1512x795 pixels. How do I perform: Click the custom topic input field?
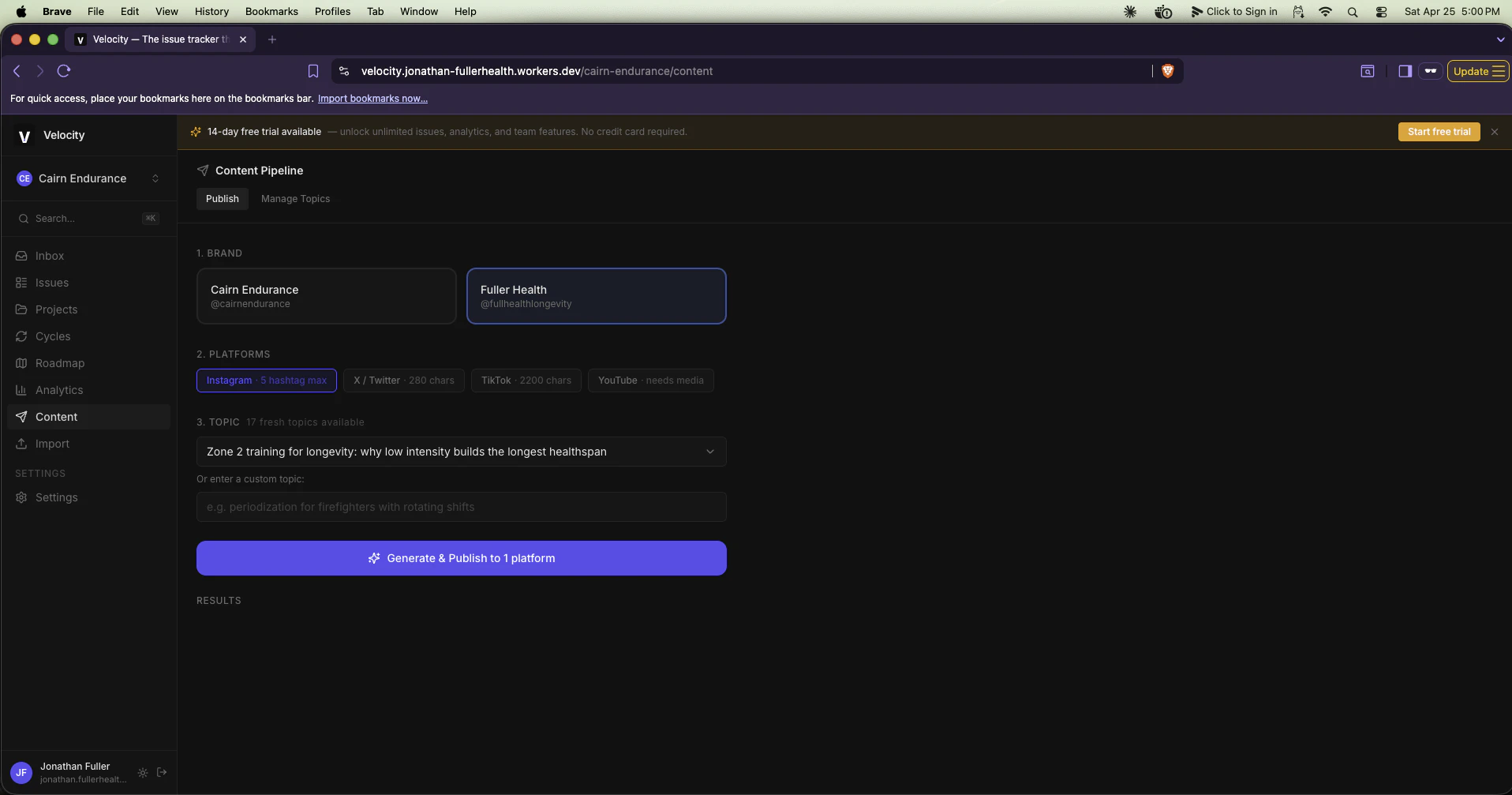[x=462, y=507]
